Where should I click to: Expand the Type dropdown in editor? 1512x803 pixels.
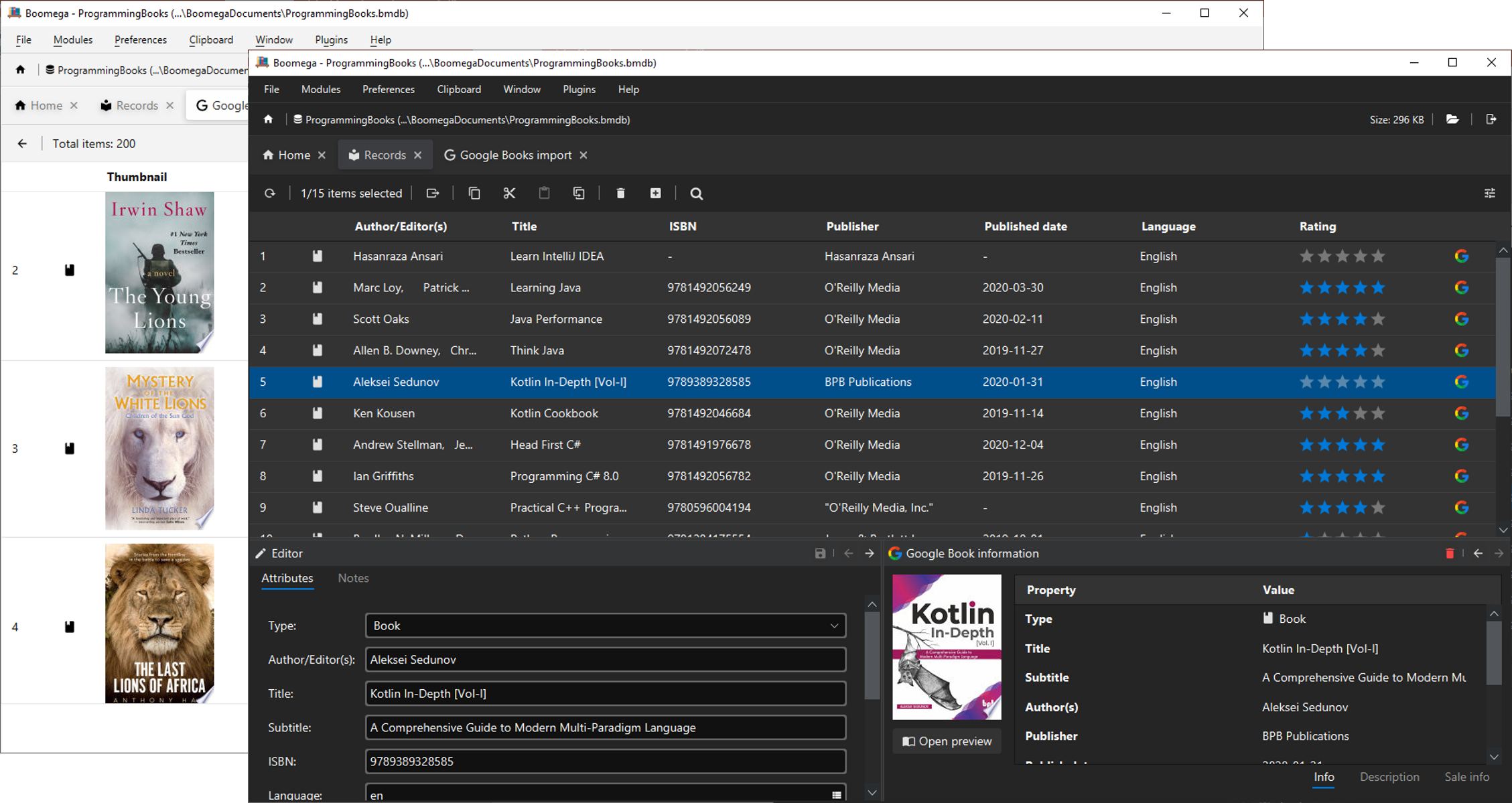click(834, 625)
